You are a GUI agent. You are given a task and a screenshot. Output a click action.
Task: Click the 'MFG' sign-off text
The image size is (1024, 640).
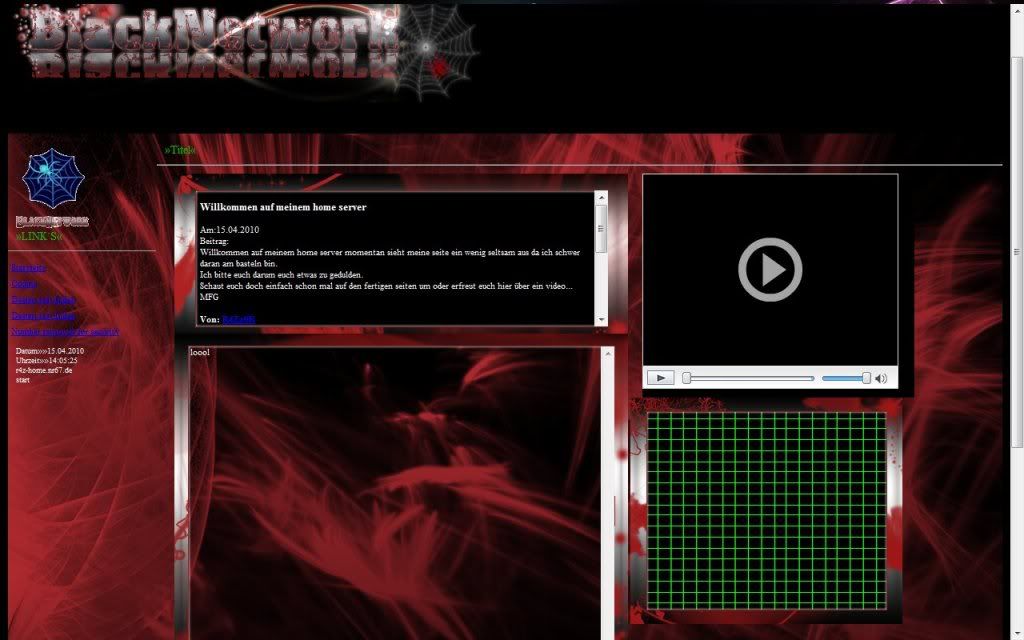click(209, 296)
